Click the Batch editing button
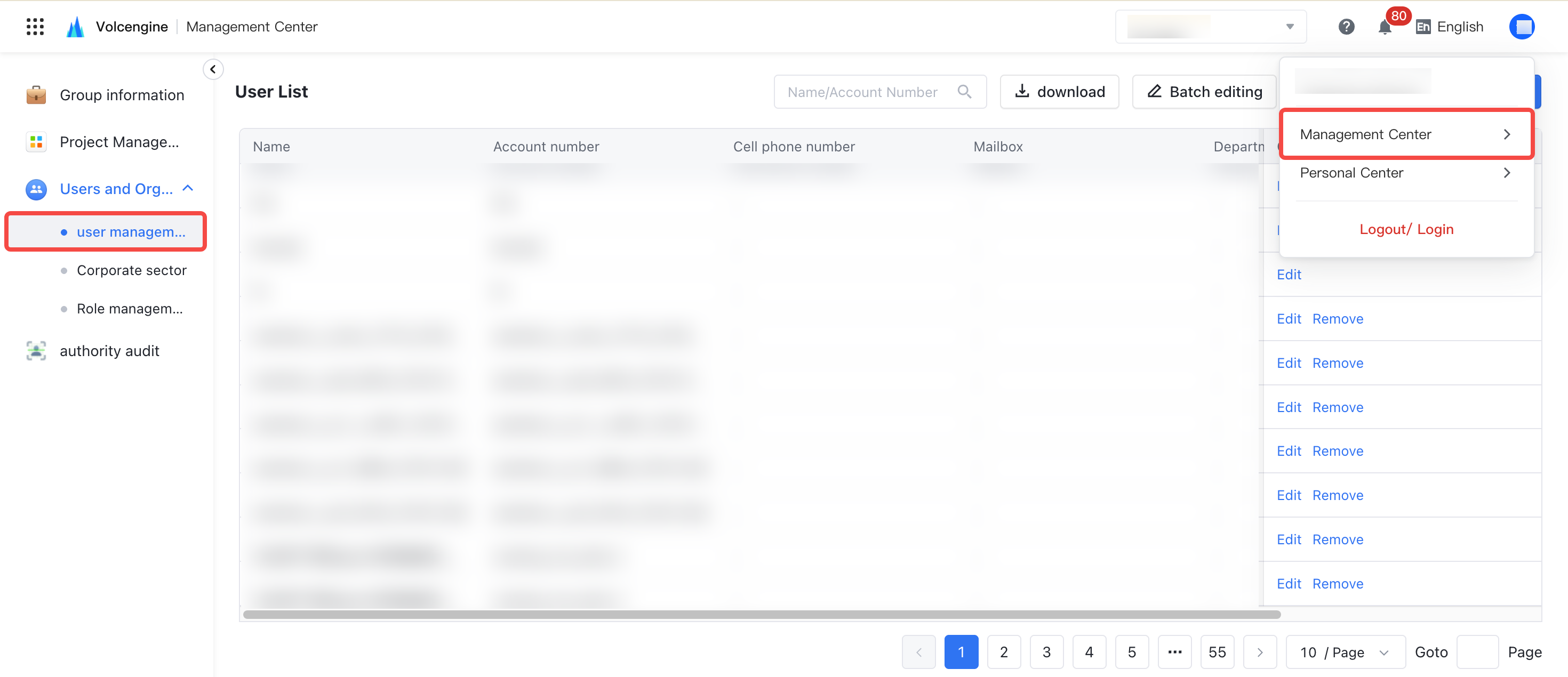The image size is (1568, 677). (1204, 92)
